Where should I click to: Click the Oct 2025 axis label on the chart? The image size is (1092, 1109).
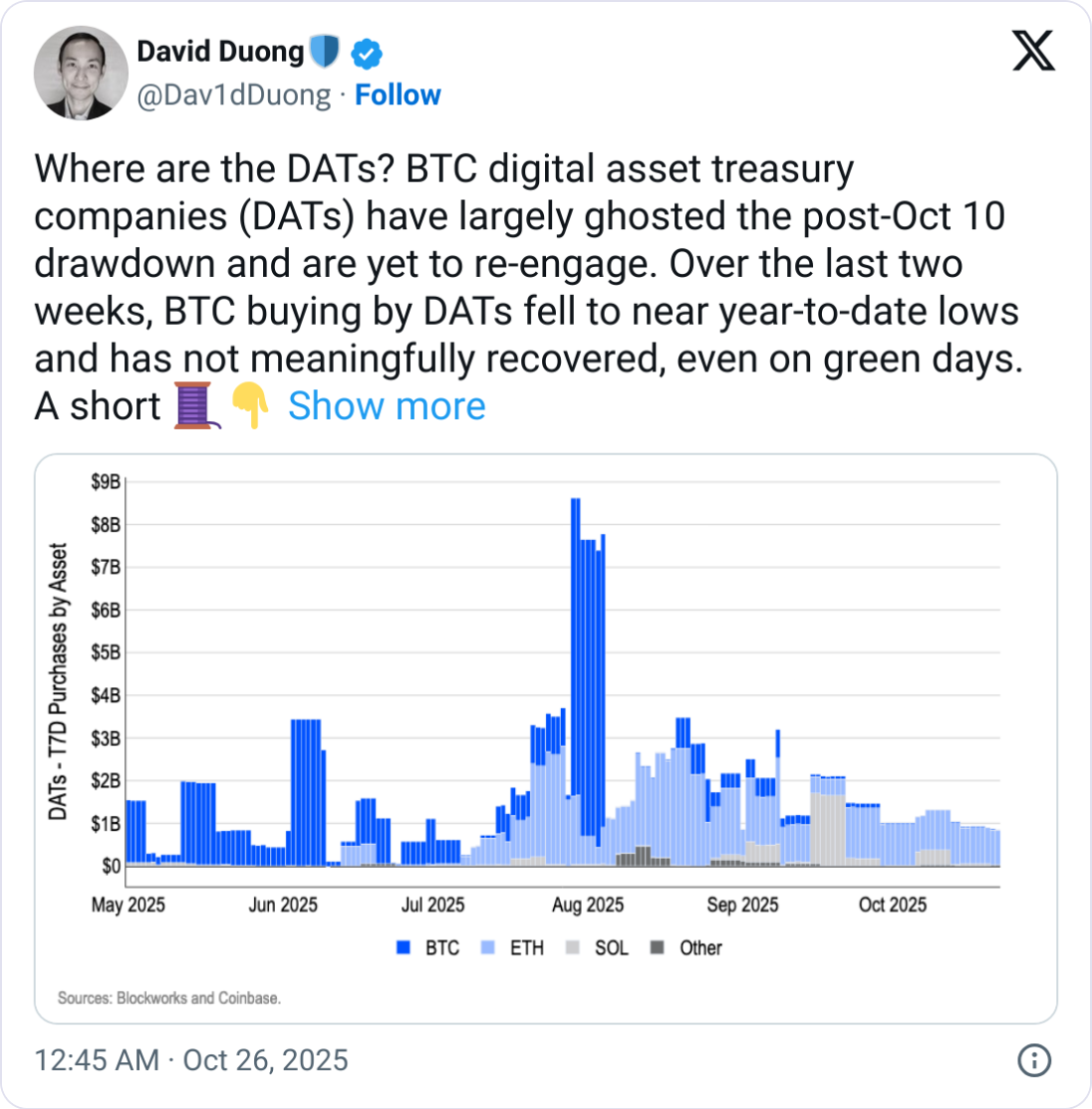click(x=892, y=905)
